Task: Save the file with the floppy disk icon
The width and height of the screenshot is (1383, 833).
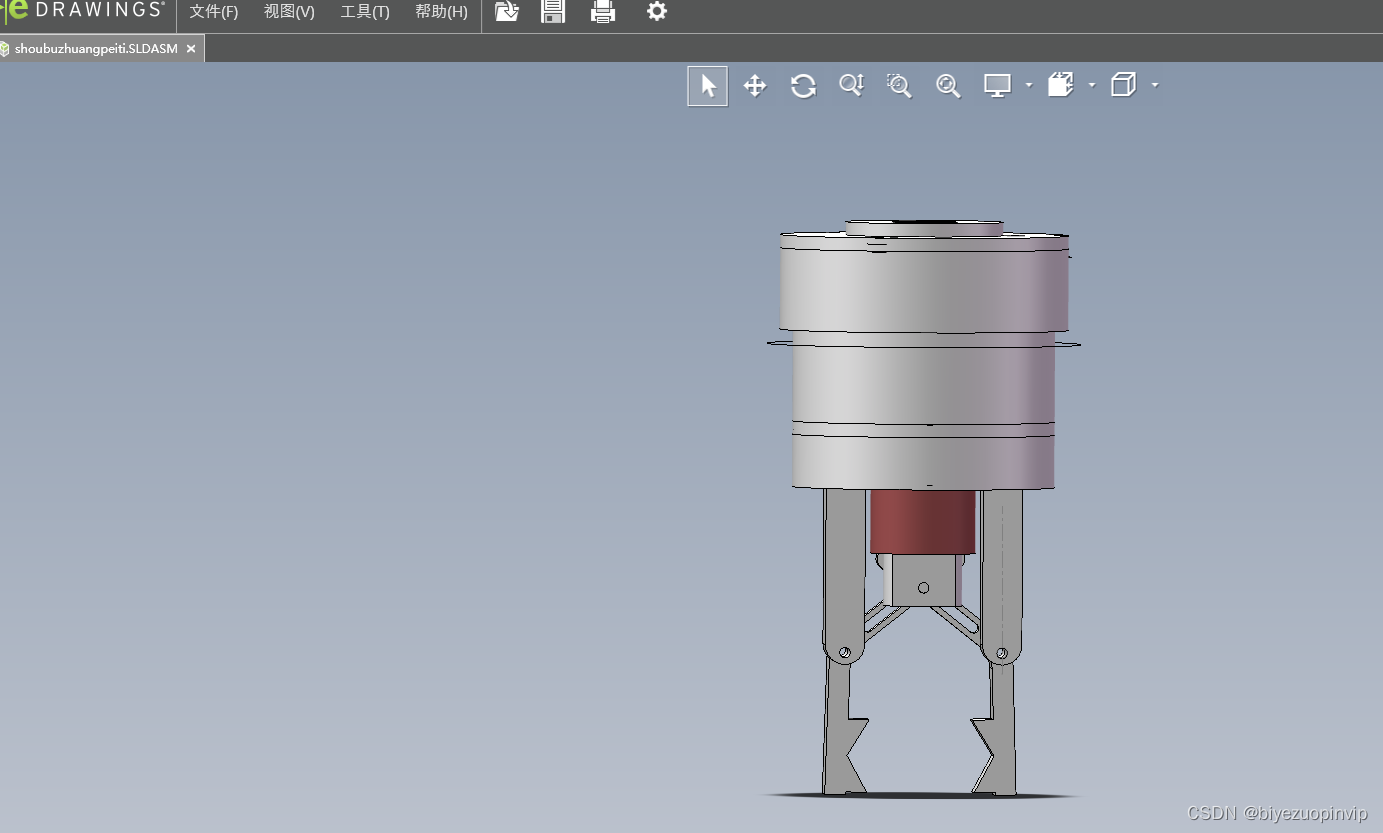Action: pos(553,12)
